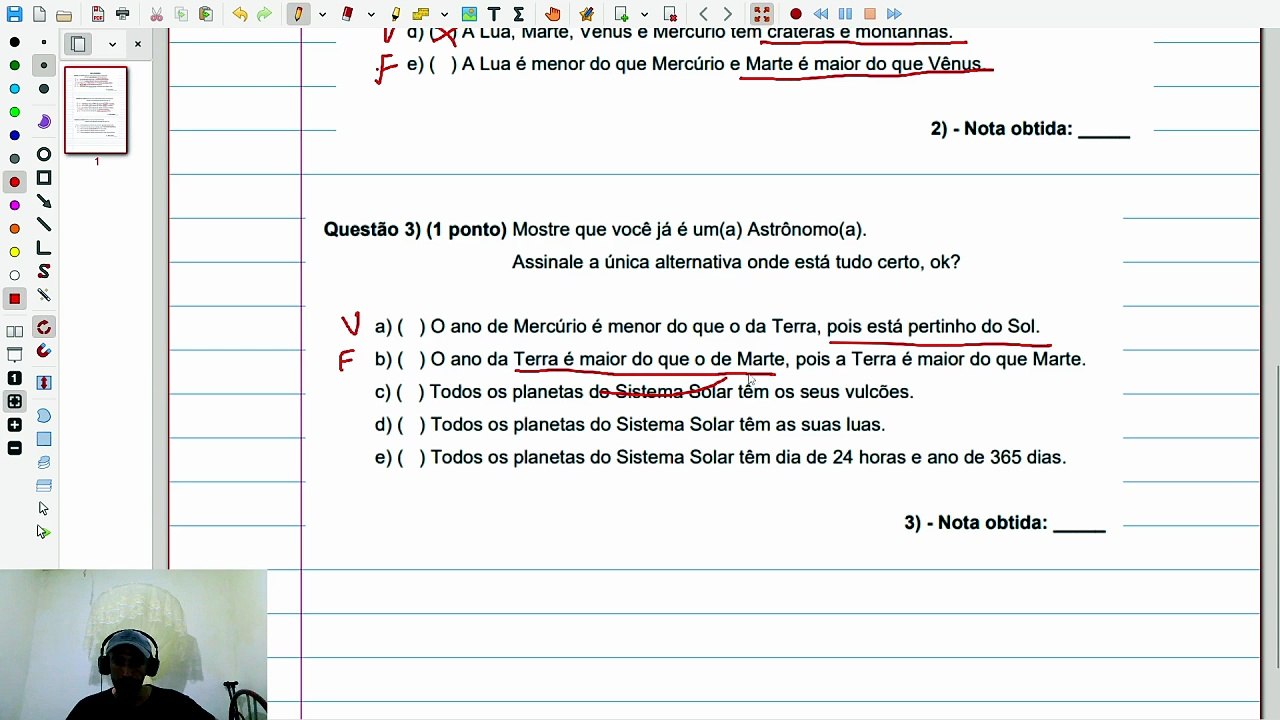The image size is (1280, 720).
Task: Insert an image with the Image tool
Action: coord(470,14)
